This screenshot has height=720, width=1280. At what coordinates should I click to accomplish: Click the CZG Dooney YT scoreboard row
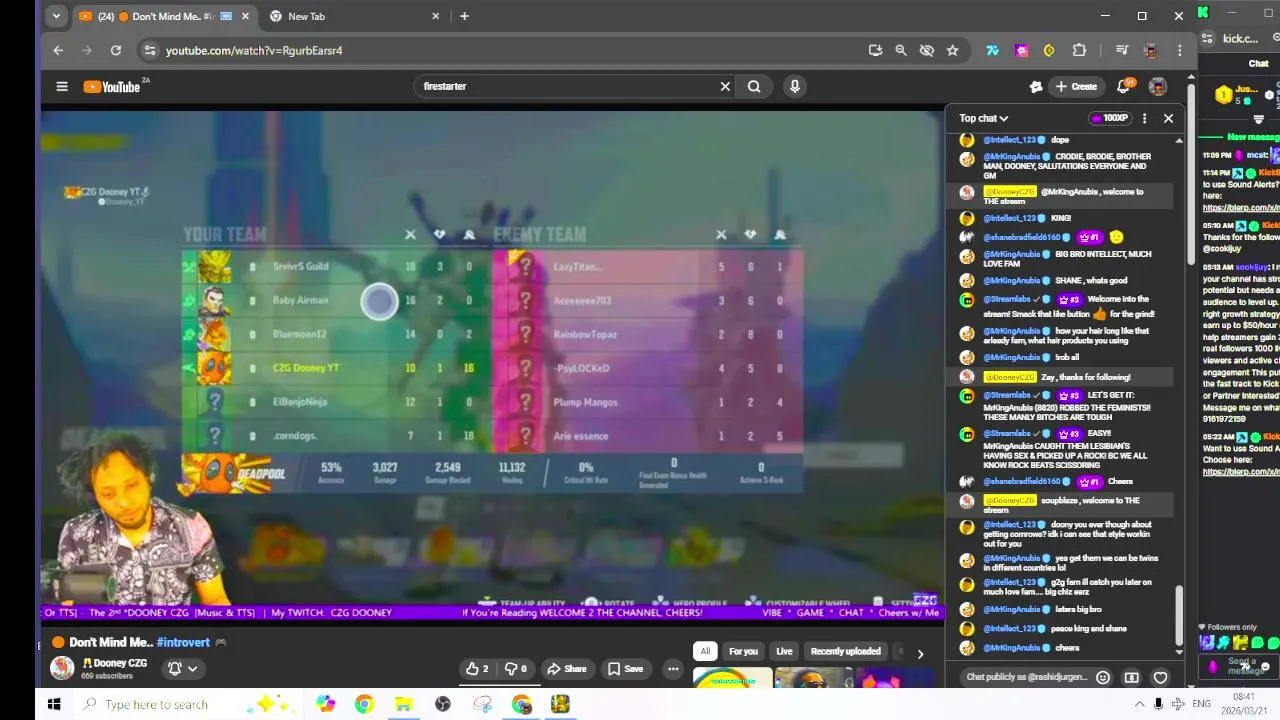point(336,368)
